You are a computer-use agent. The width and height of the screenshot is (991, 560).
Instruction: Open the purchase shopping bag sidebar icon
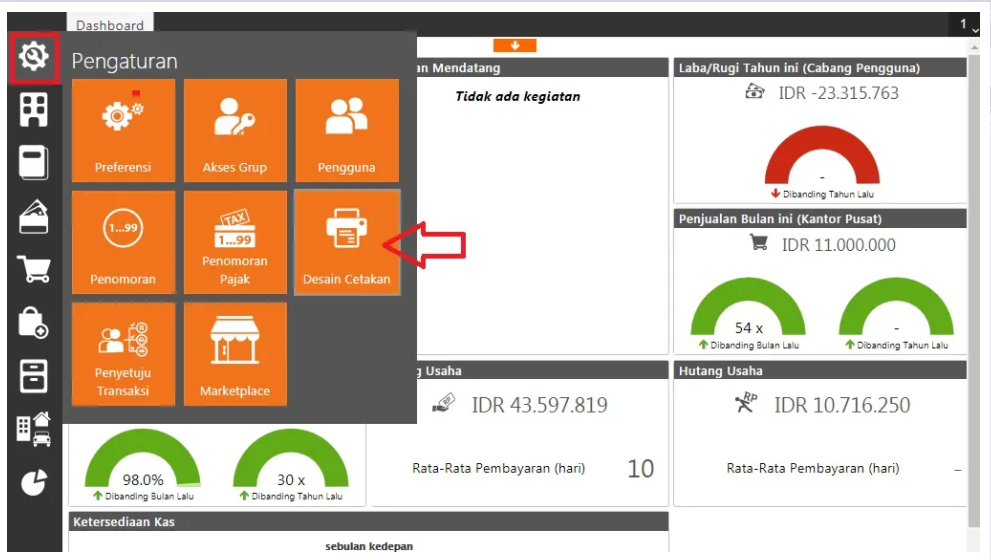[x=33, y=322]
